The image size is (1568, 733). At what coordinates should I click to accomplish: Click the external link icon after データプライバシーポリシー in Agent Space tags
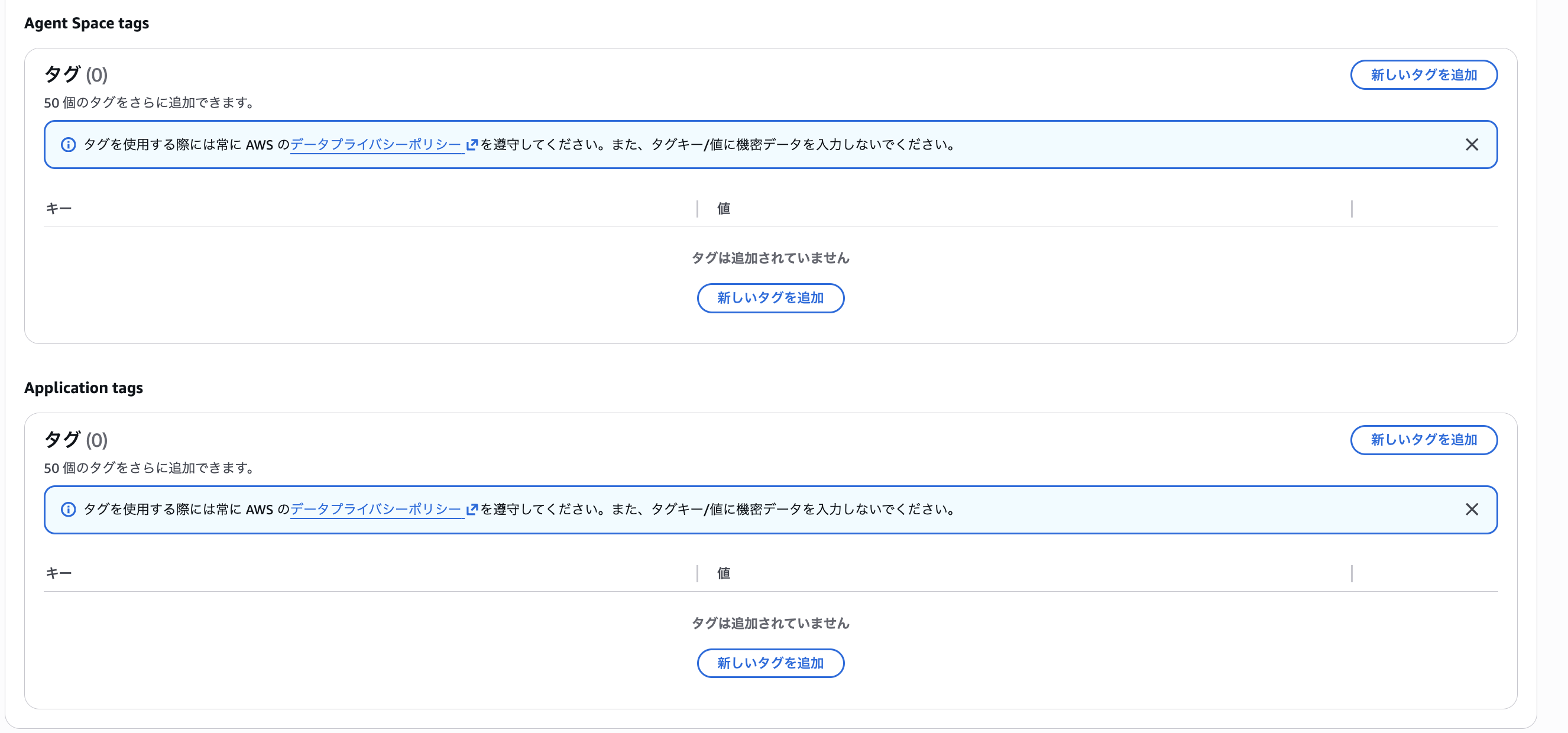pos(472,144)
